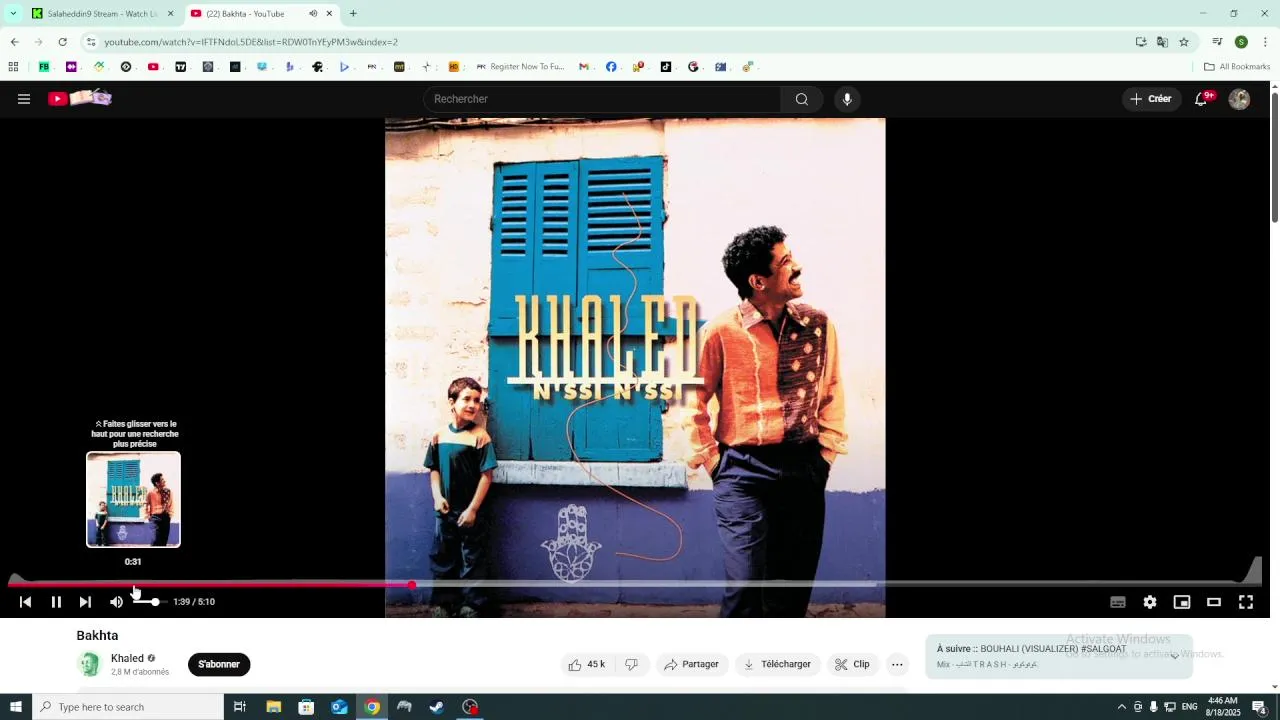Start voice search with the microphone
Screen dimensions: 1280x720
(x=847, y=99)
